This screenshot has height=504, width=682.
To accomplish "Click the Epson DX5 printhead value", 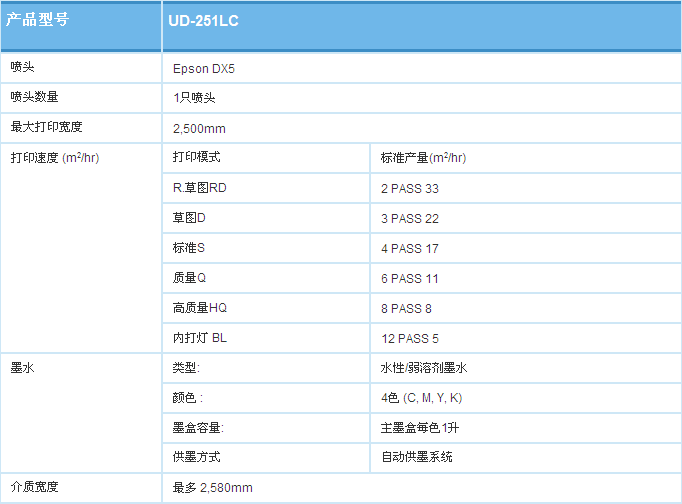I will click(204, 69).
